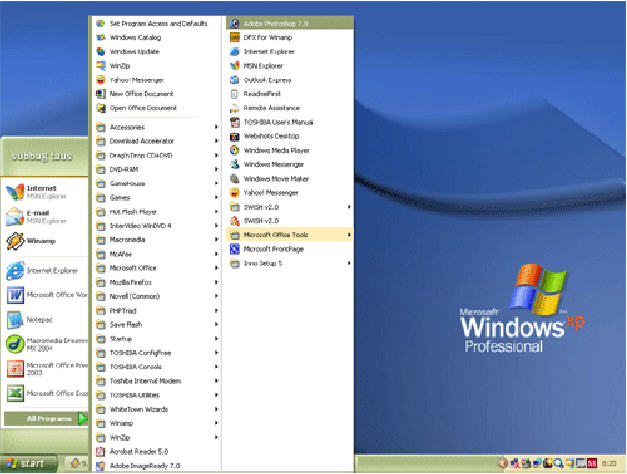
Task: Open the Save Flash program group
Action: [x=156, y=324]
